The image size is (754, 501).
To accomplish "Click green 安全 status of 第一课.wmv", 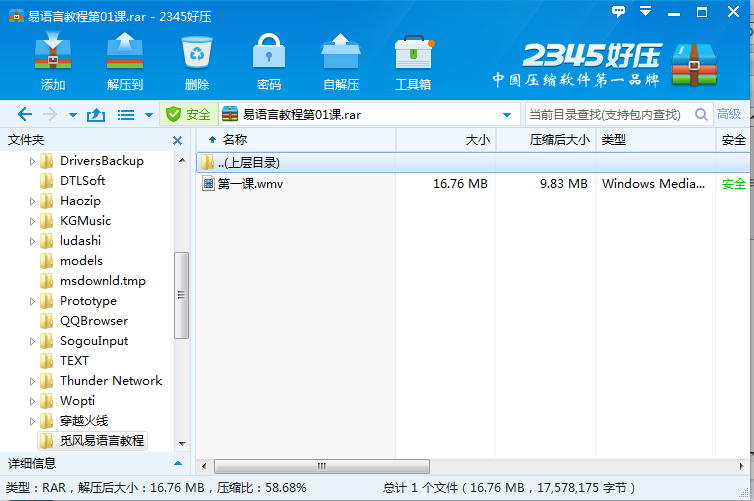I will [x=734, y=184].
